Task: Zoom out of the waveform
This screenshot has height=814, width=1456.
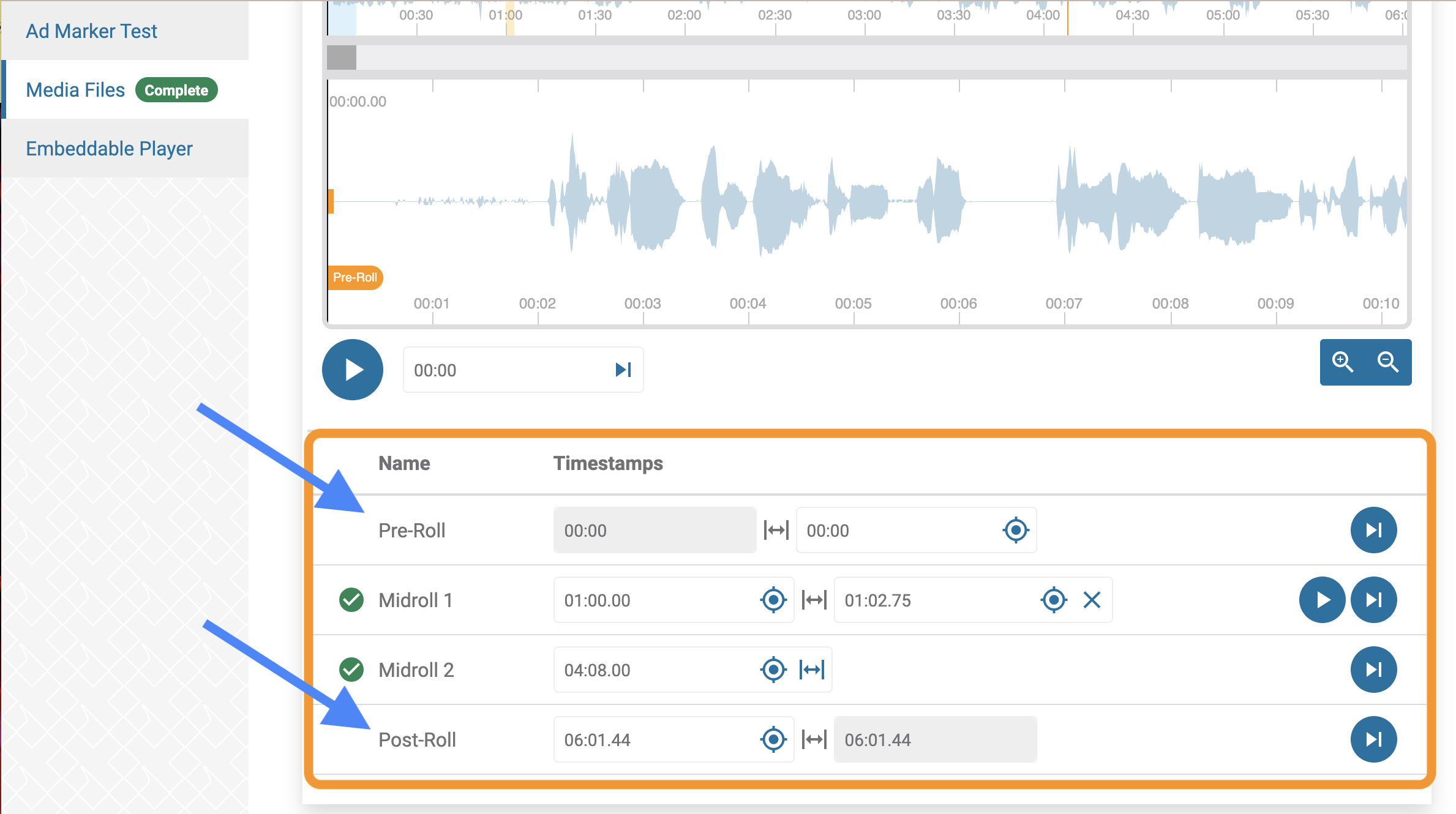Action: (x=1388, y=362)
